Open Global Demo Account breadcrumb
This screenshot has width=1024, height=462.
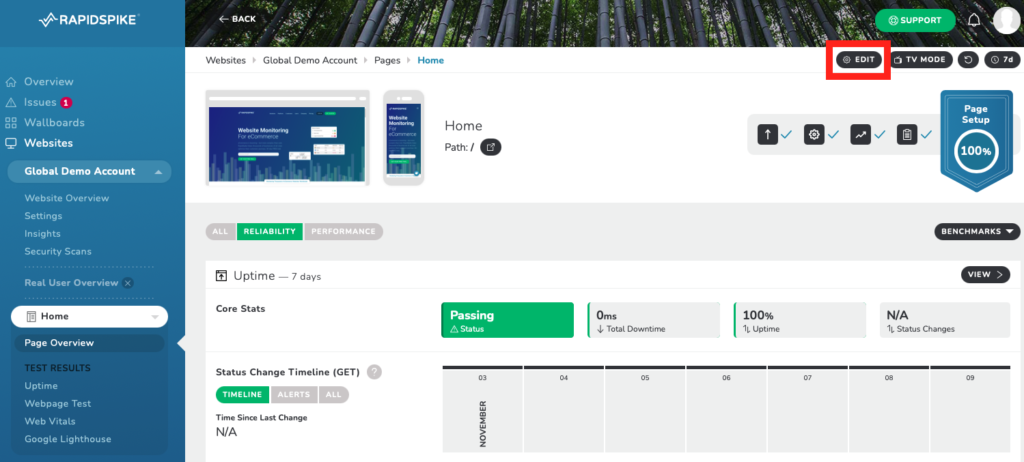(x=310, y=60)
